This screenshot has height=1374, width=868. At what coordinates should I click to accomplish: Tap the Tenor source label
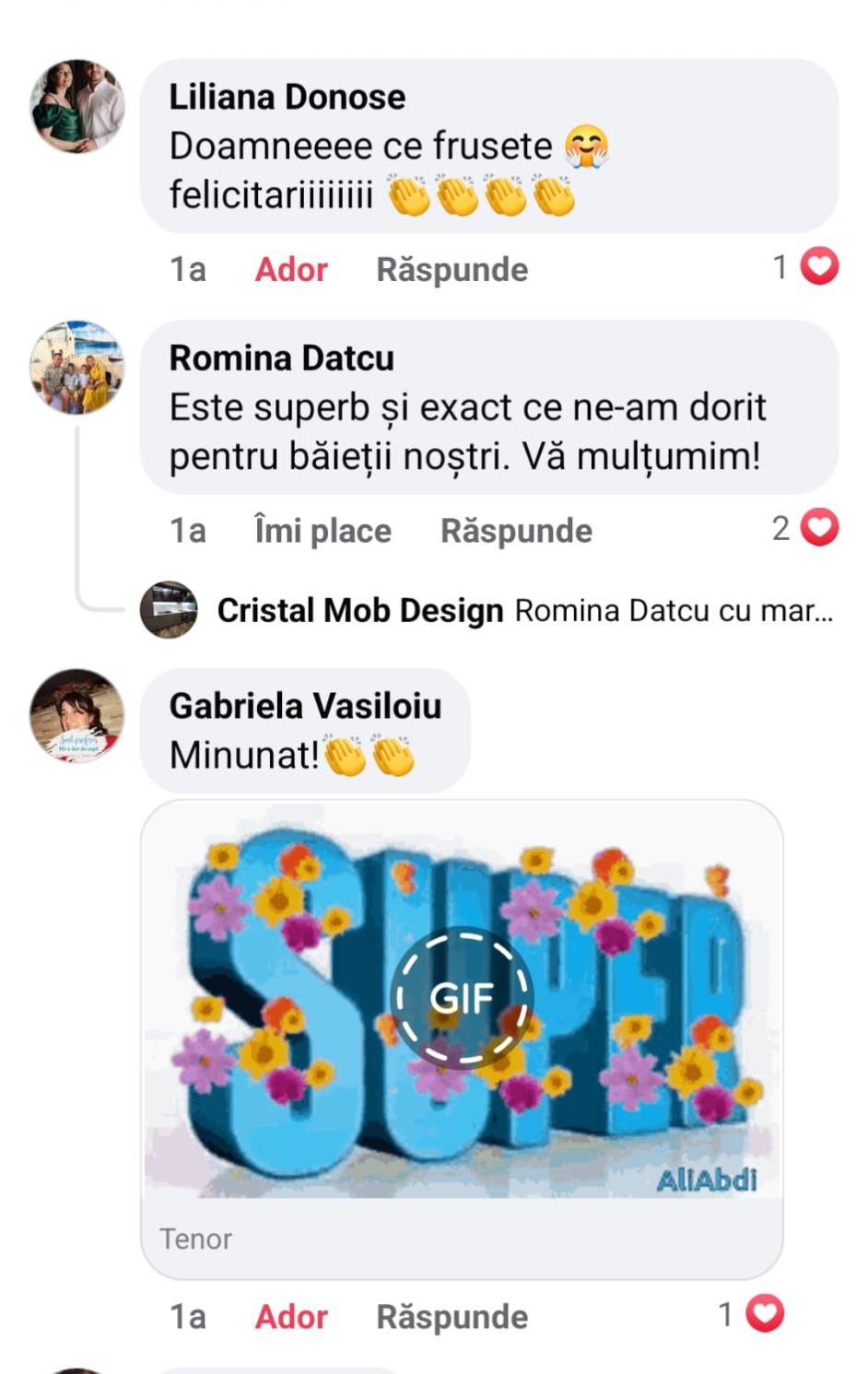(195, 1239)
